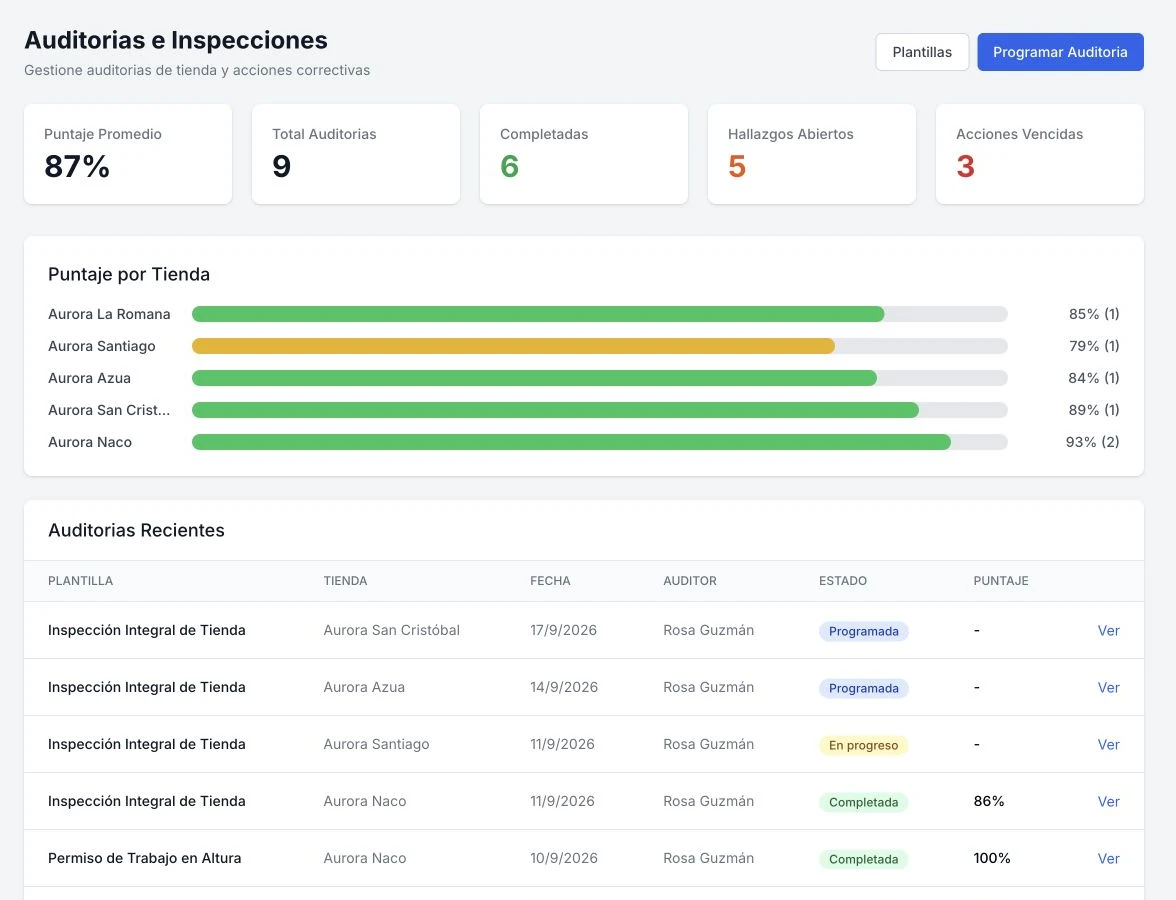Click Programada badge for Aurora Azua
The image size is (1176, 900).
[863, 688]
